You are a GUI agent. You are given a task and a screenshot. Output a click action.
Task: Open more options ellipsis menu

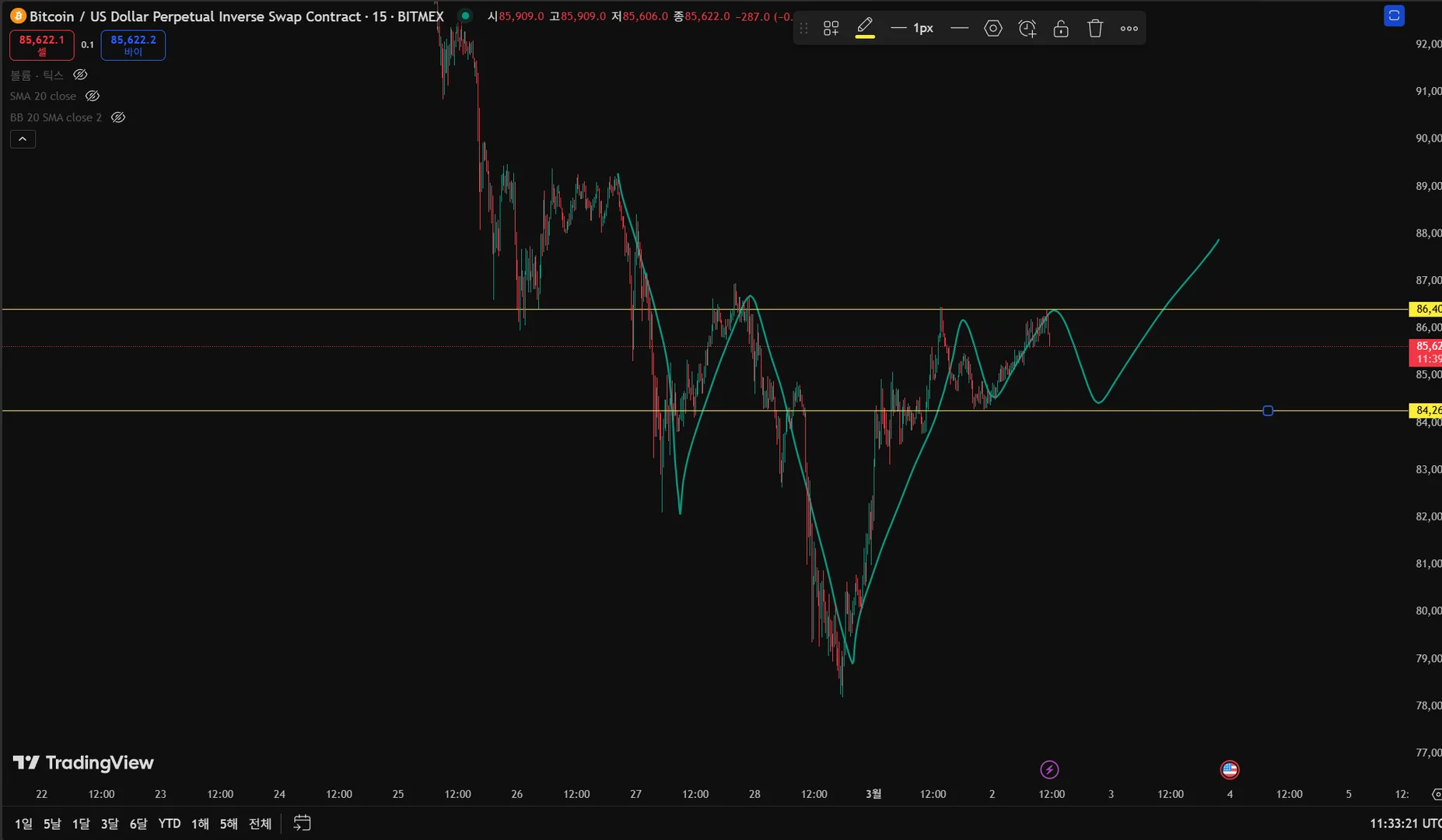click(x=1129, y=29)
